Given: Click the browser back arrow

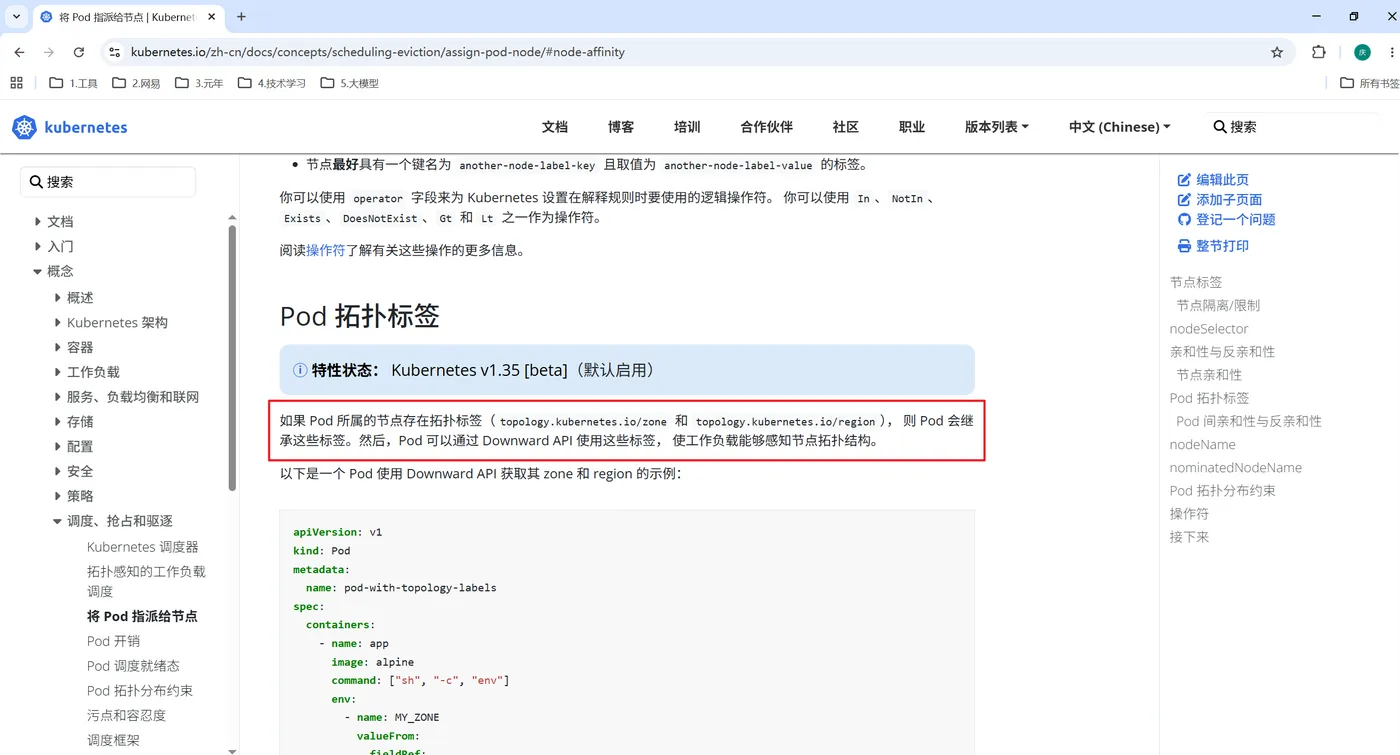Looking at the screenshot, I should [19, 52].
